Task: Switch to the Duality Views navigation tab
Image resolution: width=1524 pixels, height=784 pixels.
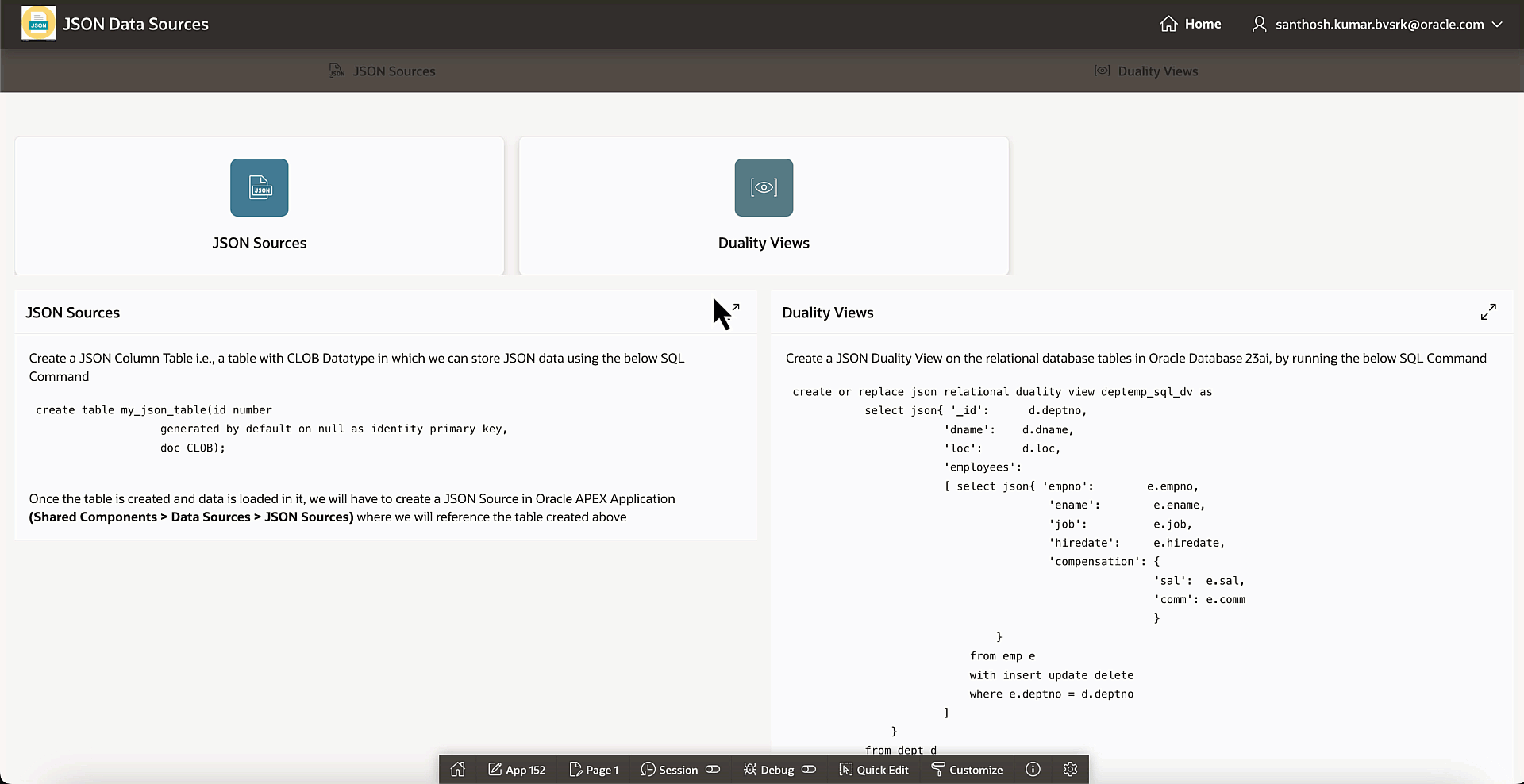Action: click(1145, 71)
